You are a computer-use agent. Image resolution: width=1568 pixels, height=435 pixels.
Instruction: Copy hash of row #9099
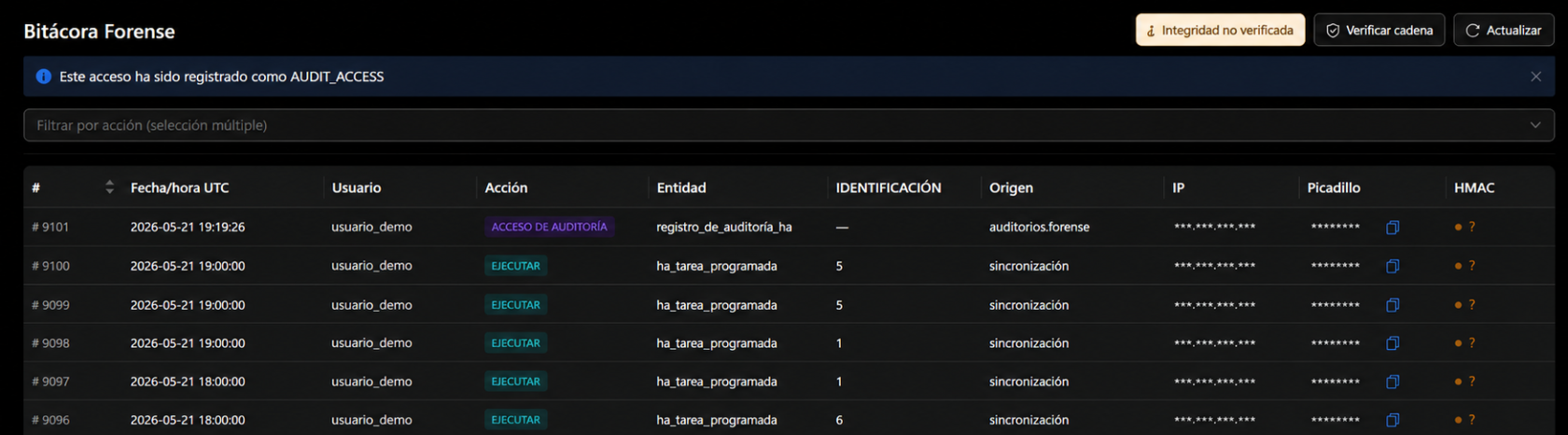click(x=1393, y=305)
